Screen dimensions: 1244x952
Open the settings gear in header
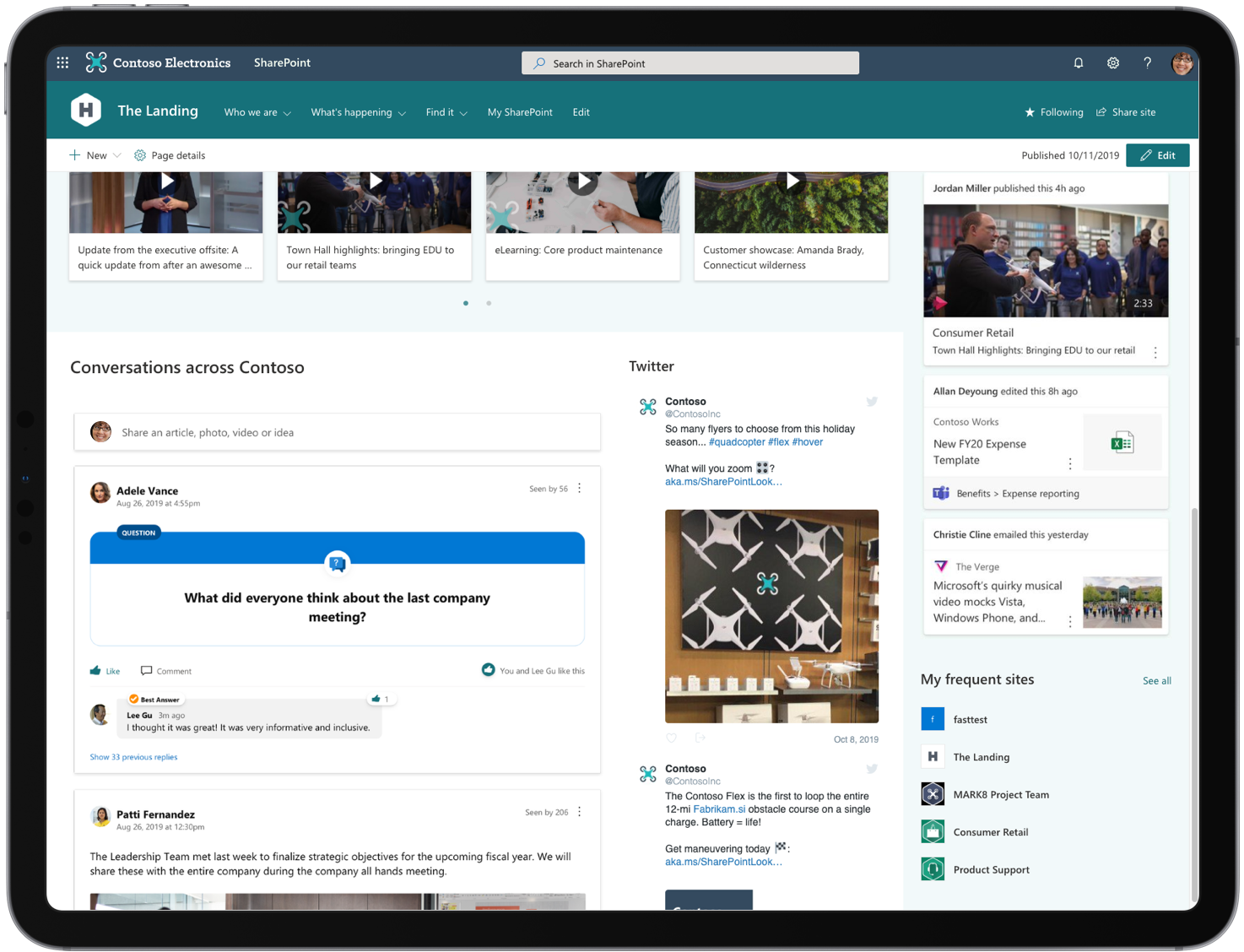click(1112, 62)
